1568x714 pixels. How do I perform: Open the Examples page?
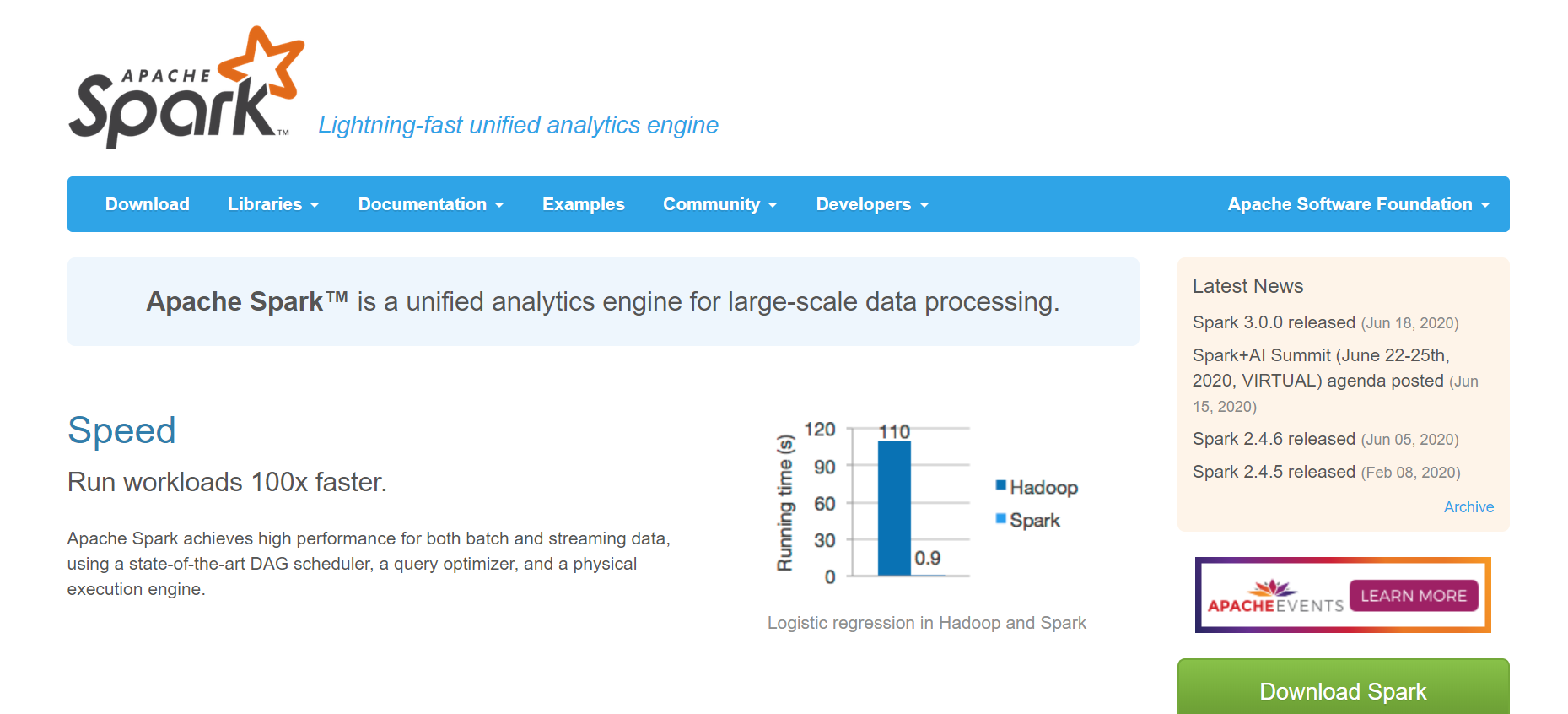pos(584,204)
